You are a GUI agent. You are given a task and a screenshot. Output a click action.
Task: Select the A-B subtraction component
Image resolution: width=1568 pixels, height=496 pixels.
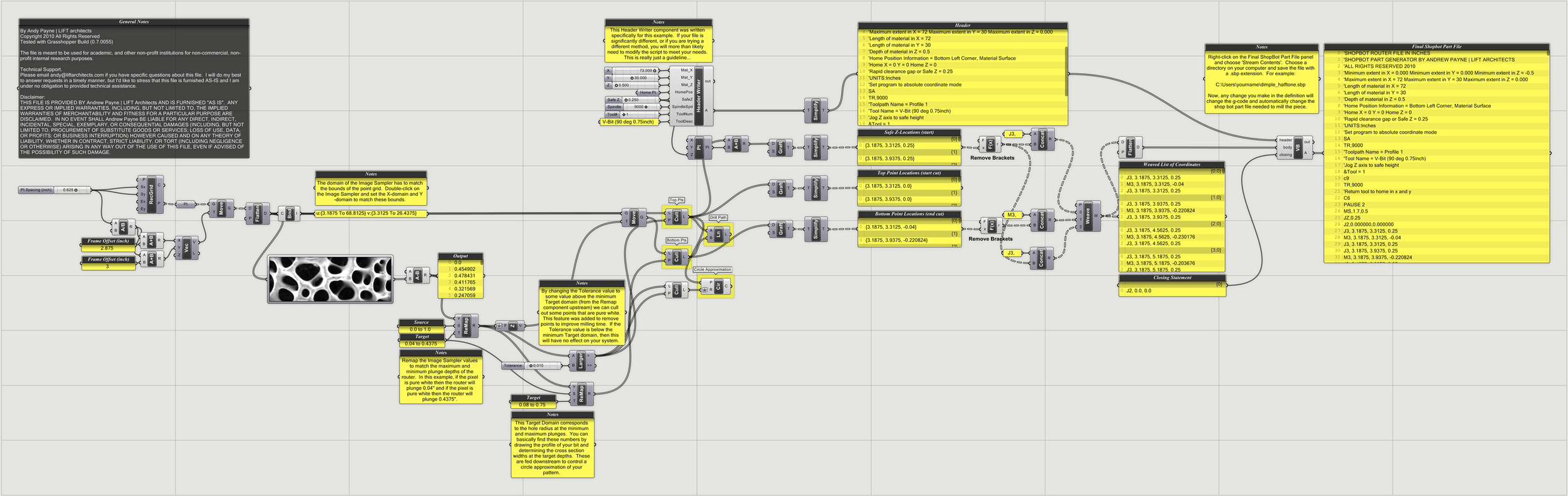pos(417,275)
